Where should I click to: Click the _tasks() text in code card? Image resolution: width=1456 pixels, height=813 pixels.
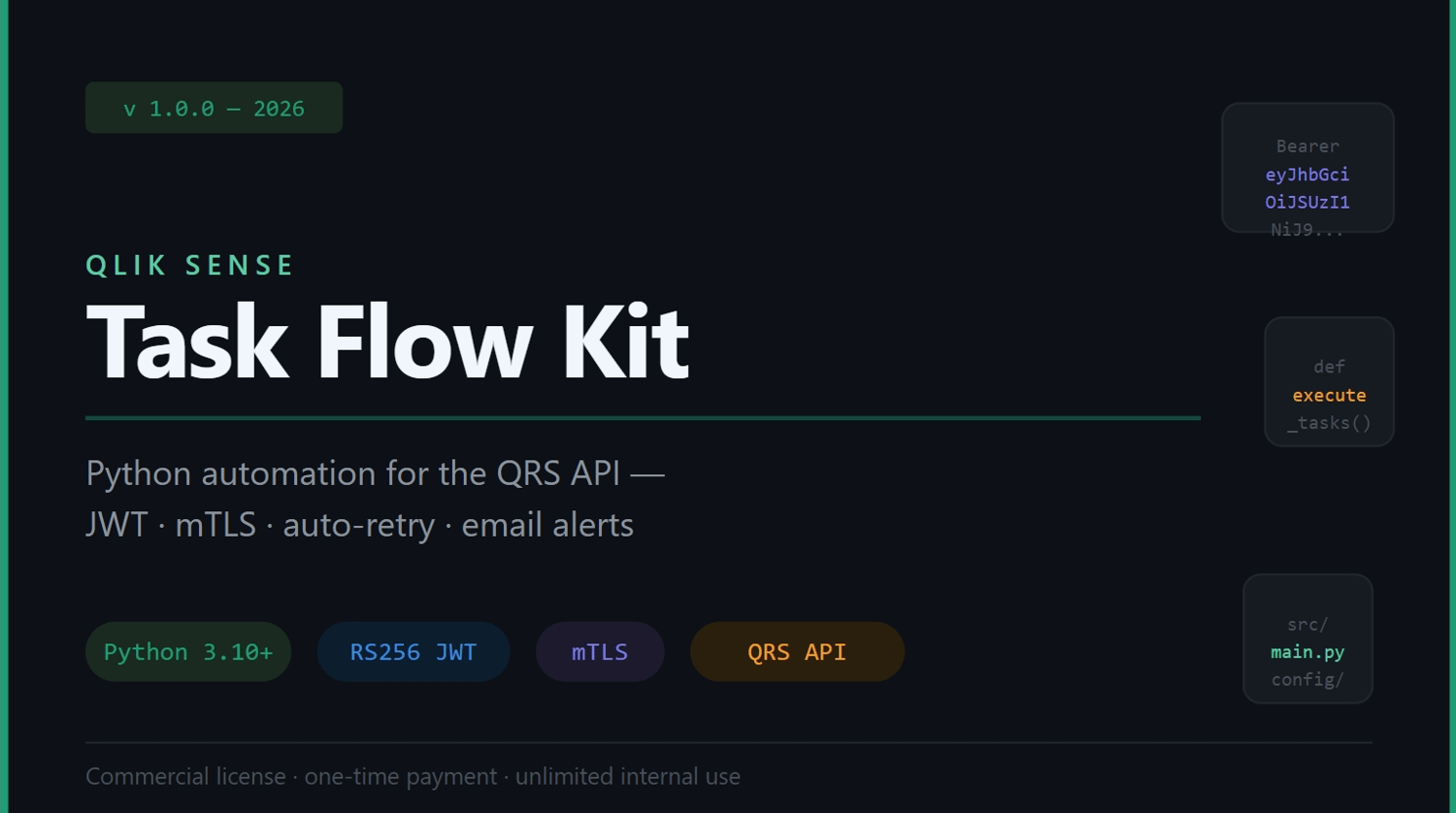coord(1329,423)
